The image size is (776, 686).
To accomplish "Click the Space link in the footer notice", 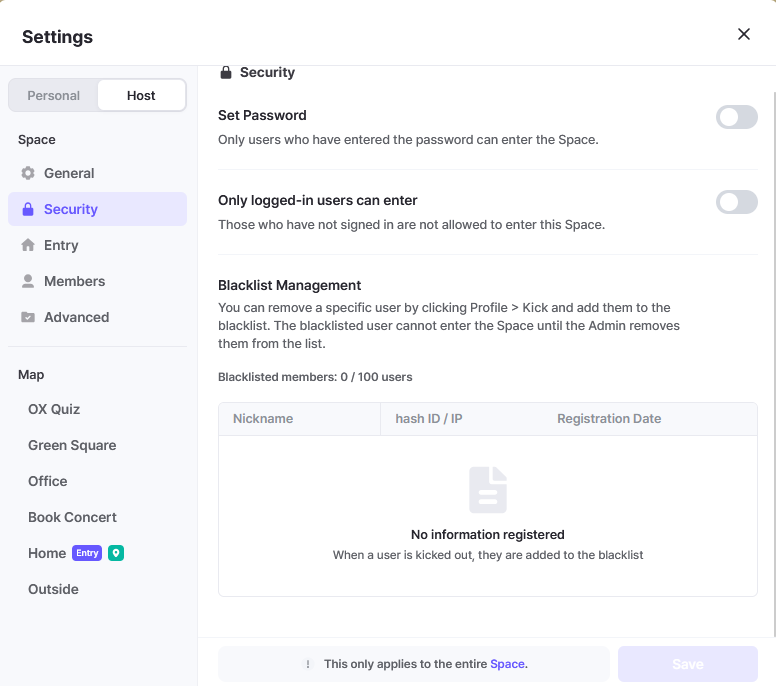I will click(x=508, y=664).
